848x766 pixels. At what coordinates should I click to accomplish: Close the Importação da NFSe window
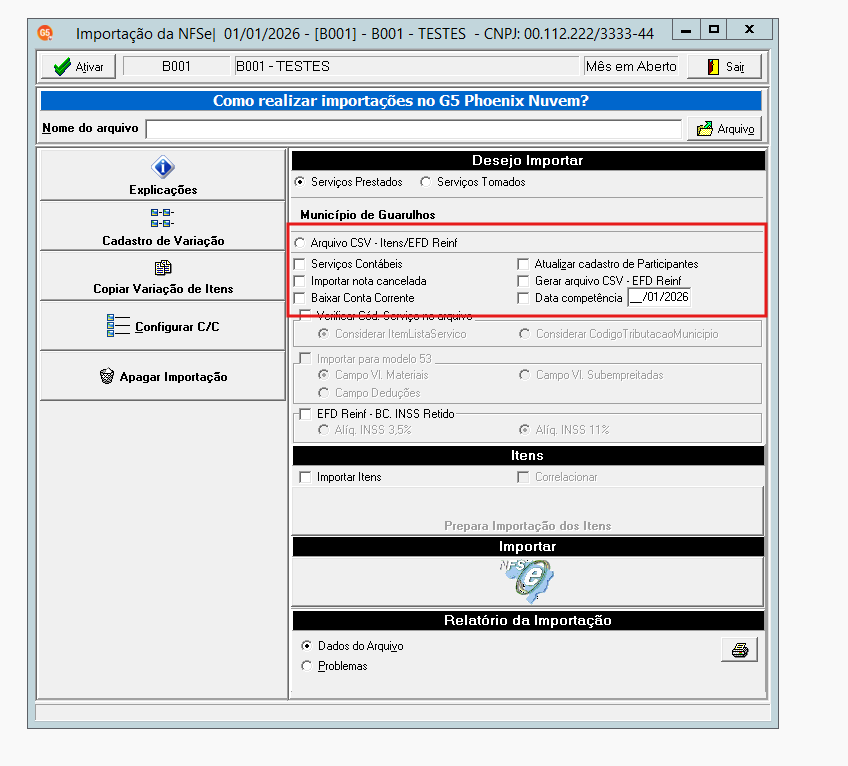(749, 30)
